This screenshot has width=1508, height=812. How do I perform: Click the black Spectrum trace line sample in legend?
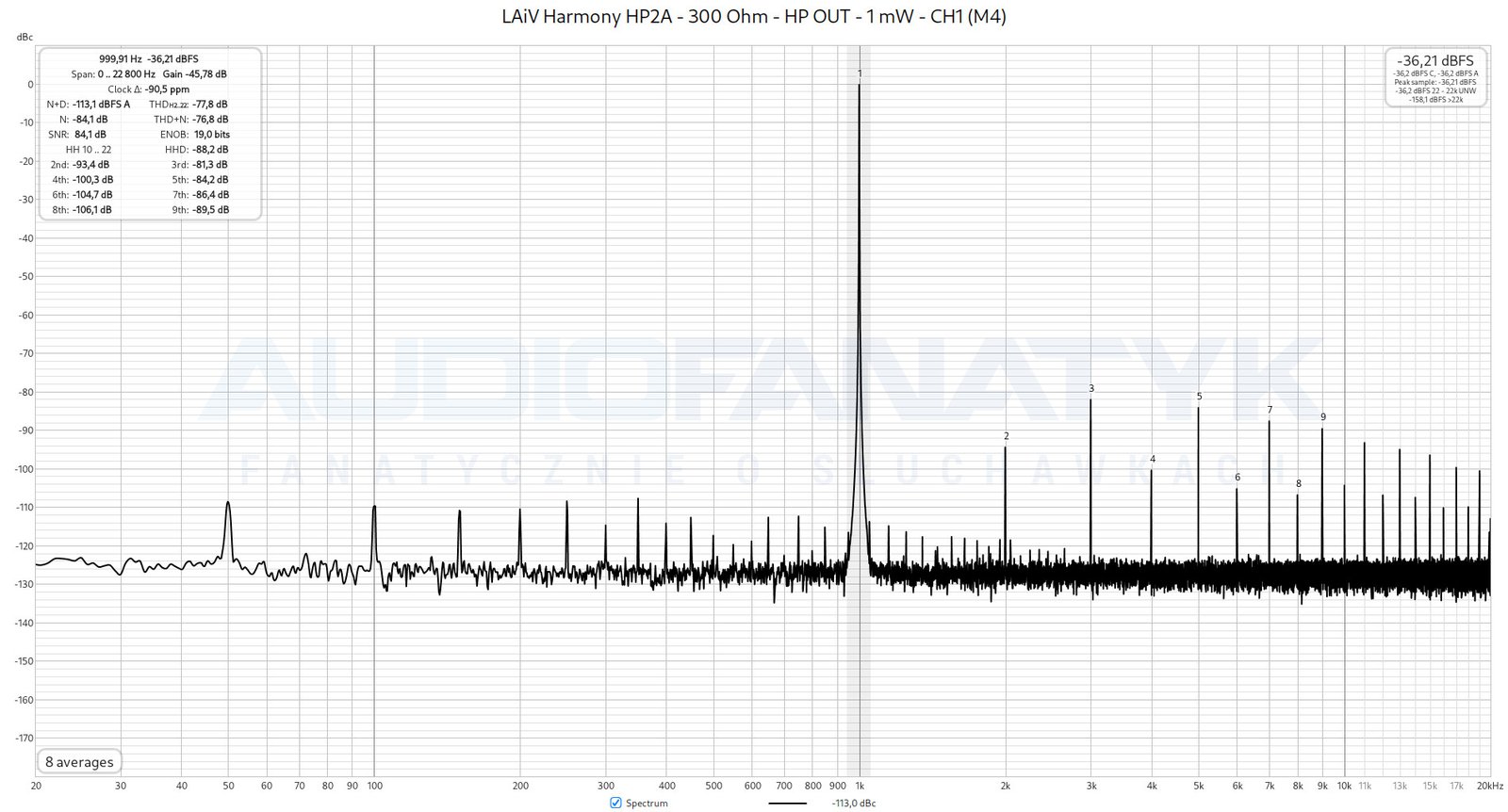pyautogui.click(x=787, y=803)
